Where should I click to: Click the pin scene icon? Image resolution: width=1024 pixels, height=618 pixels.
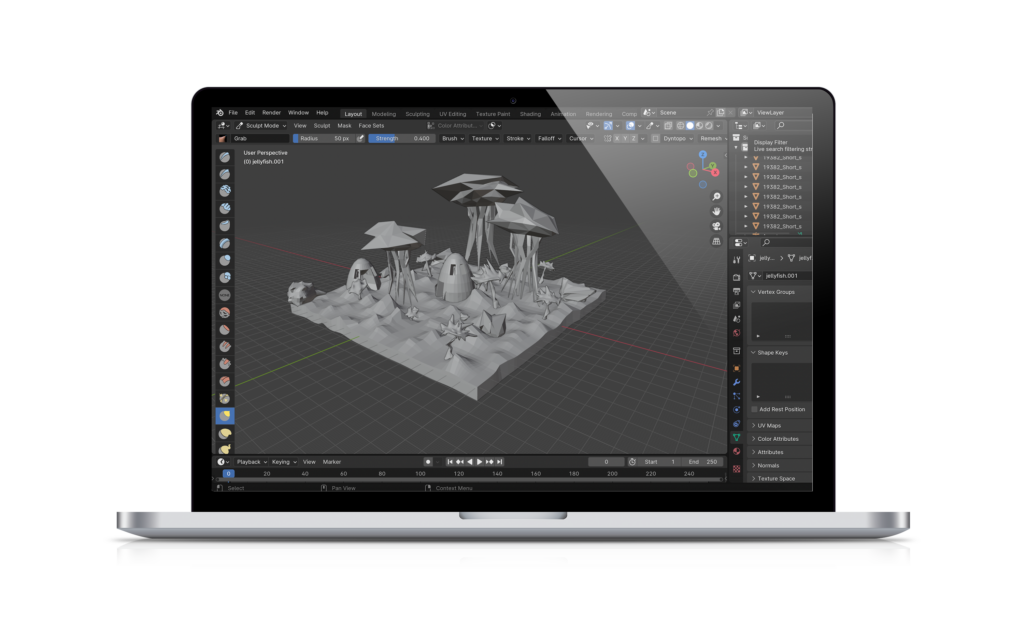[x=711, y=112]
